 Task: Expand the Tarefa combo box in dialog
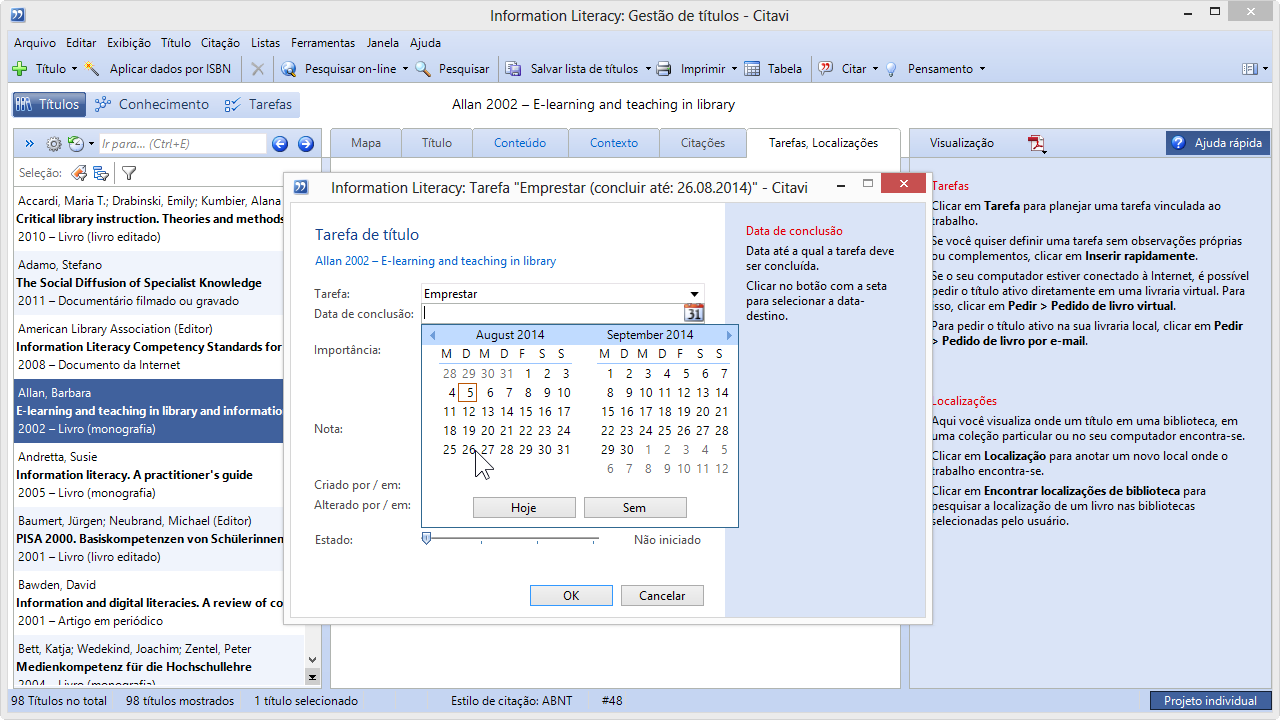pos(694,294)
